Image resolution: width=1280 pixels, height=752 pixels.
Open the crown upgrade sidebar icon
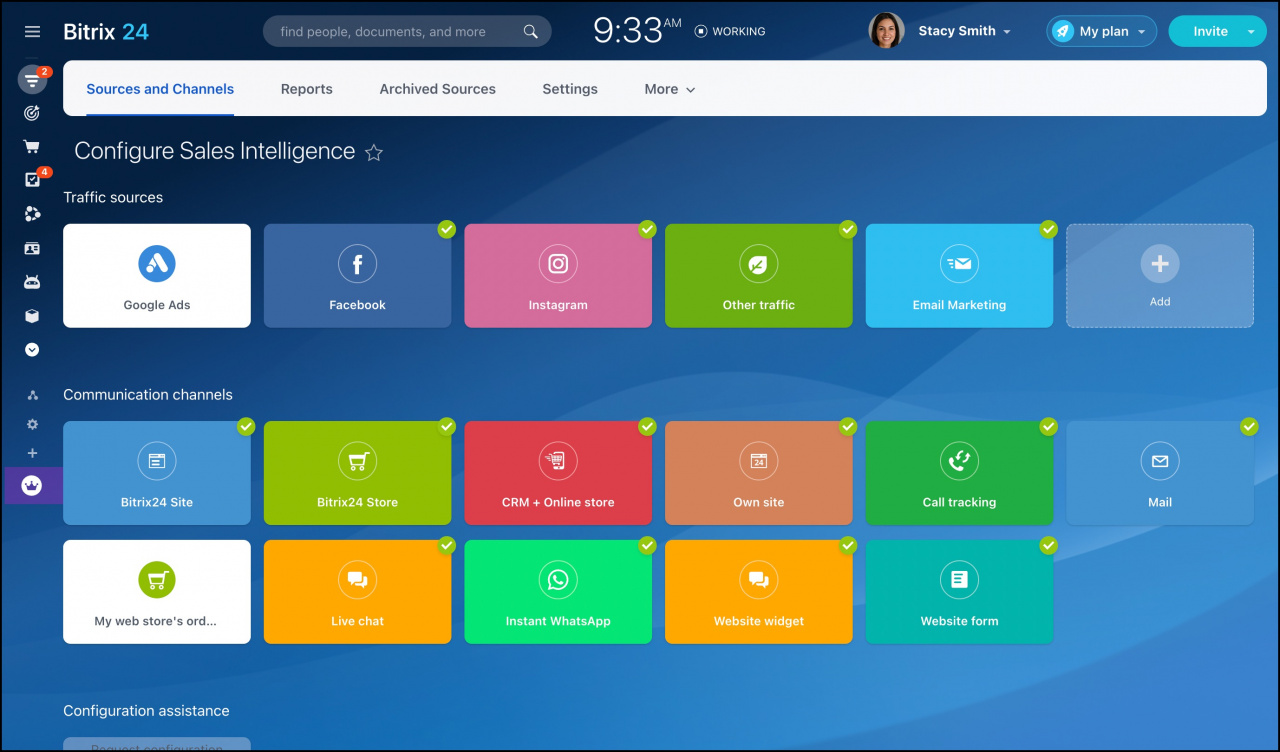(x=32, y=485)
